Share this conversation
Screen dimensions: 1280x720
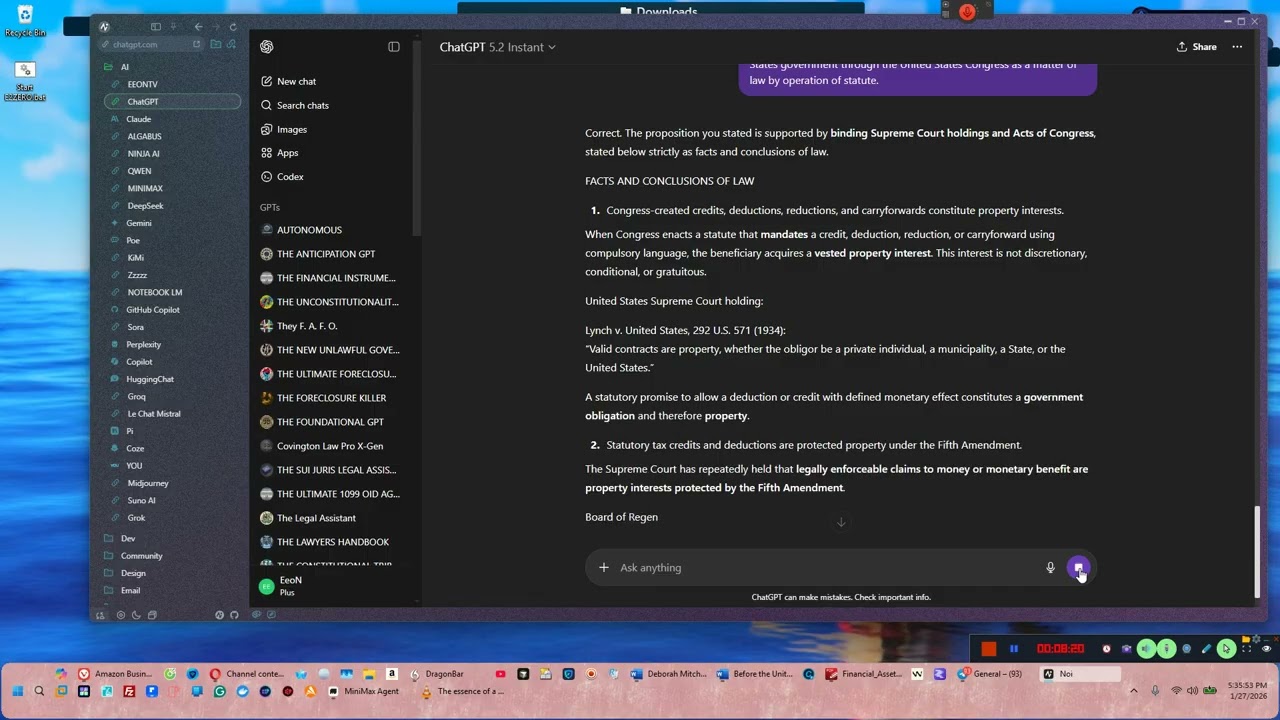coord(1196,47)
